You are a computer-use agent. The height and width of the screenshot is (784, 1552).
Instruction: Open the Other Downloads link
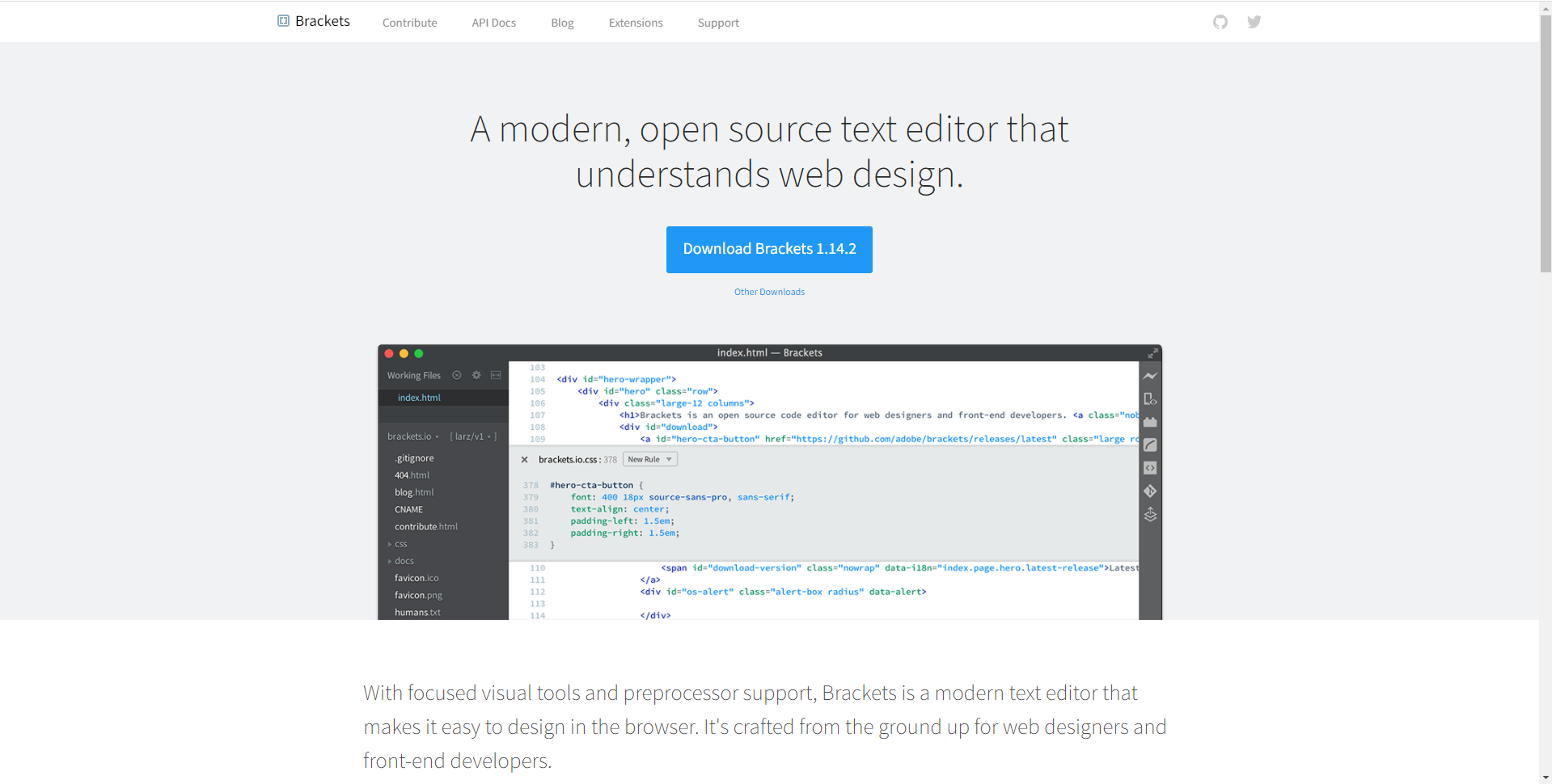point(769,292)
